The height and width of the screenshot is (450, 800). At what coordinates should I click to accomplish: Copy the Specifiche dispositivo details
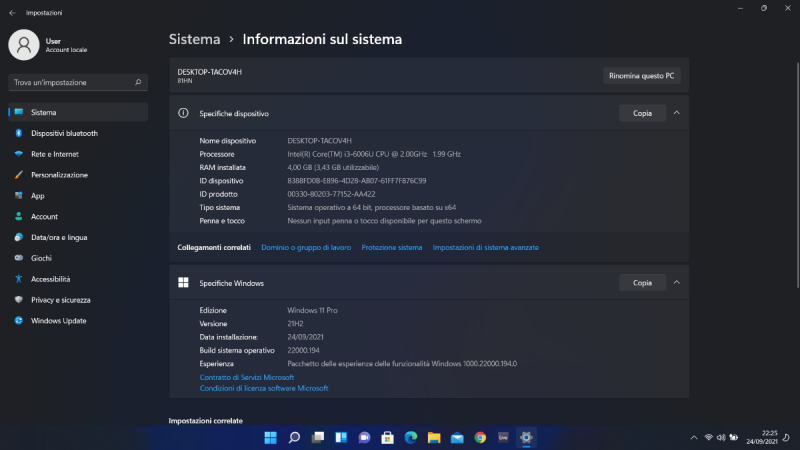[x=642, y=113]
